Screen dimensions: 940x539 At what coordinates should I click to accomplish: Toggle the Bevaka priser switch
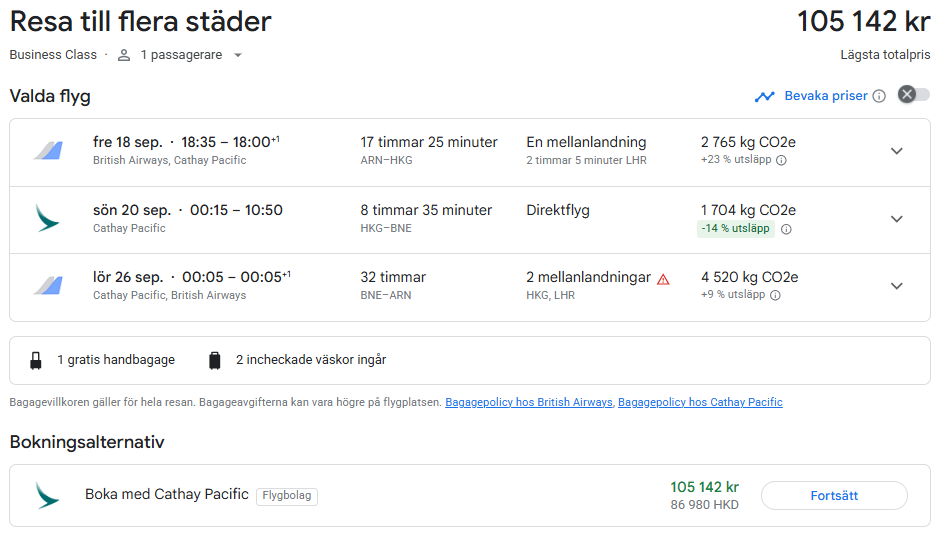click(914, 95)
